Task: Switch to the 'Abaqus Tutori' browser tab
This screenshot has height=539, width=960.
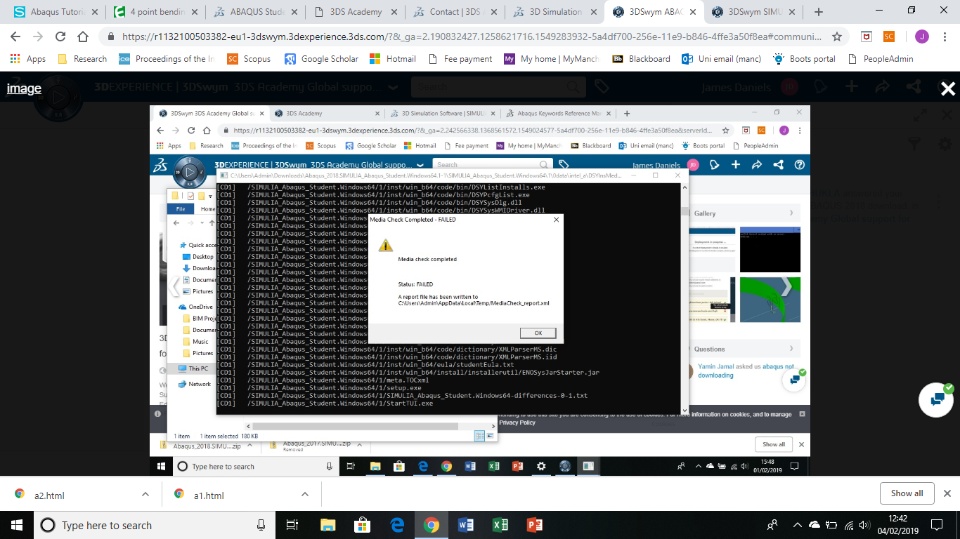Action: tap(56, 12)
